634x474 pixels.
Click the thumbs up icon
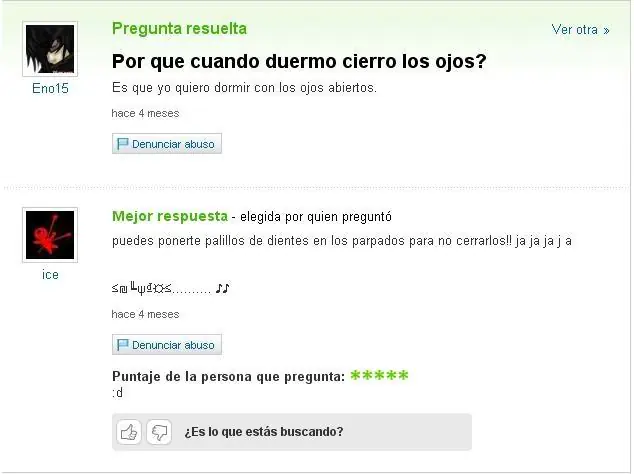coord(129,432)
